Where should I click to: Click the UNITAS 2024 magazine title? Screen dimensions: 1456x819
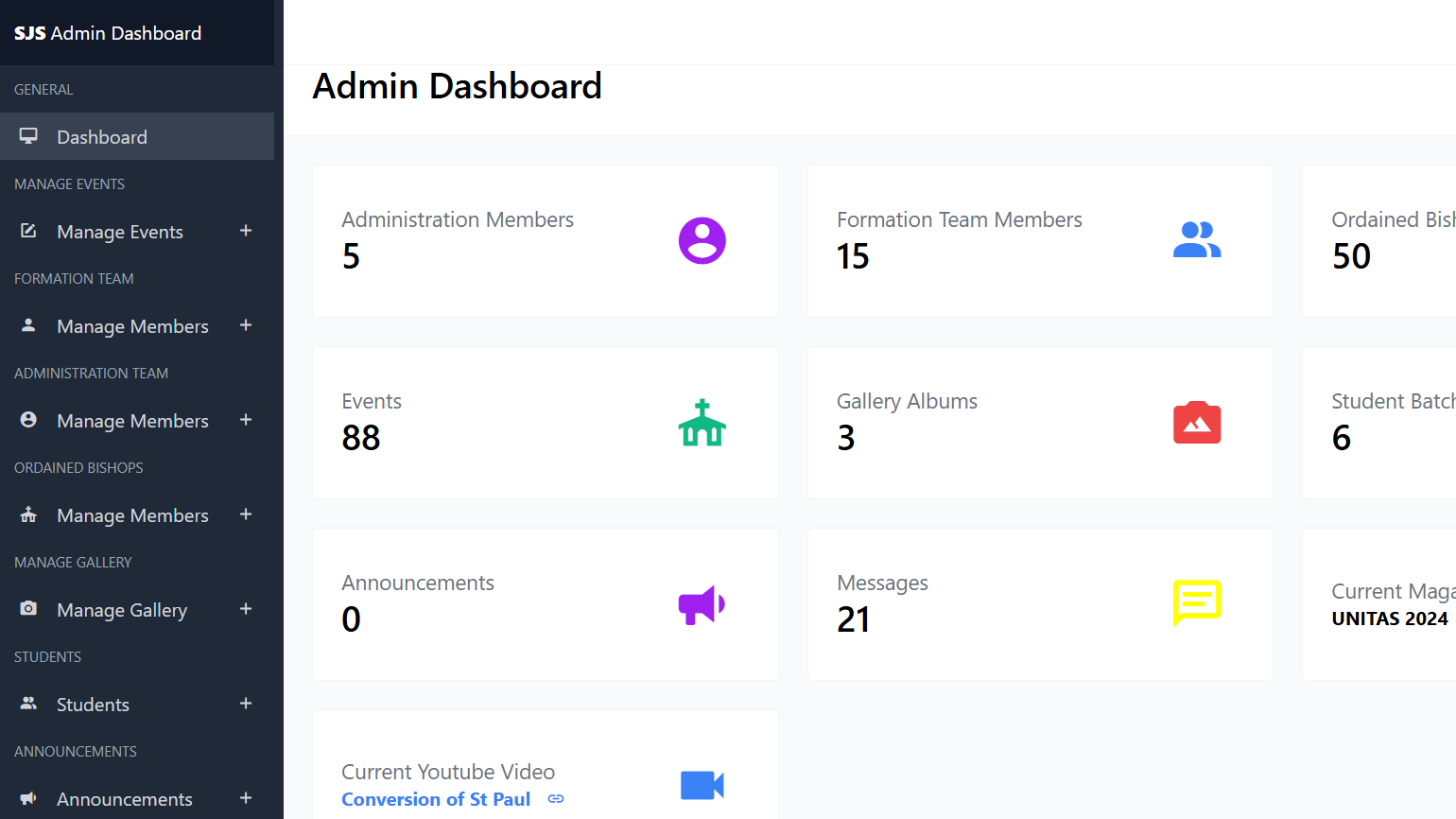1390,619
